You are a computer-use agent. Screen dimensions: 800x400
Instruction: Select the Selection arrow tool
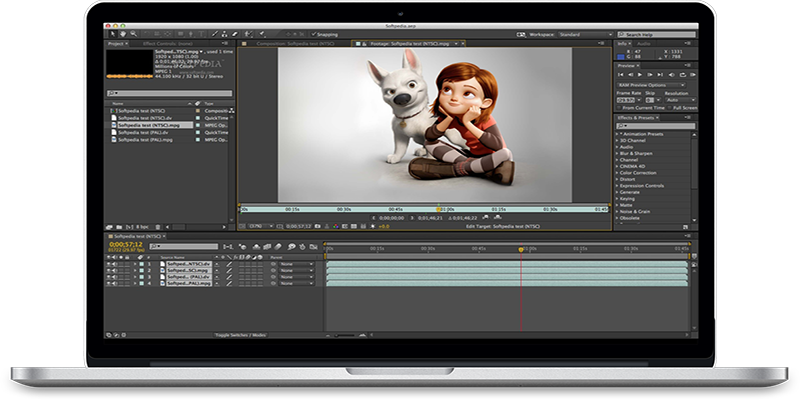click(x=113, y=34)
